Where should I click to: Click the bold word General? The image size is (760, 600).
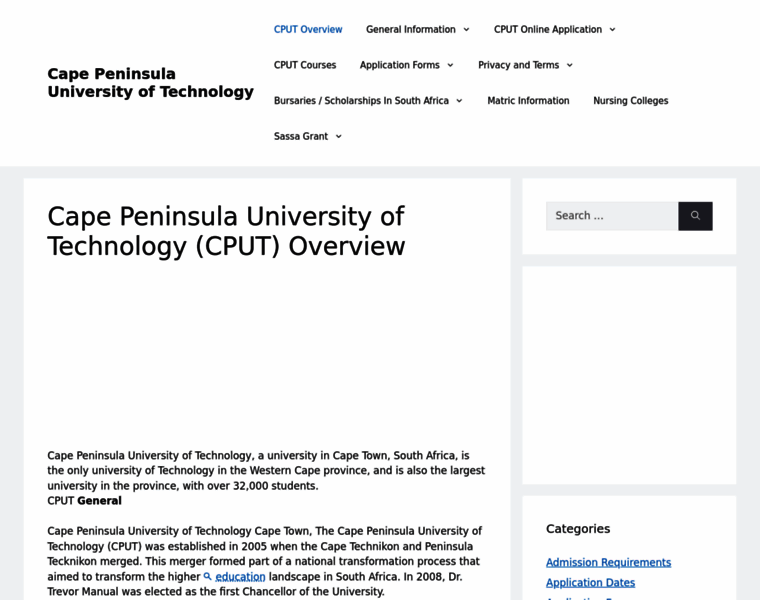click(x=99, y=501)
